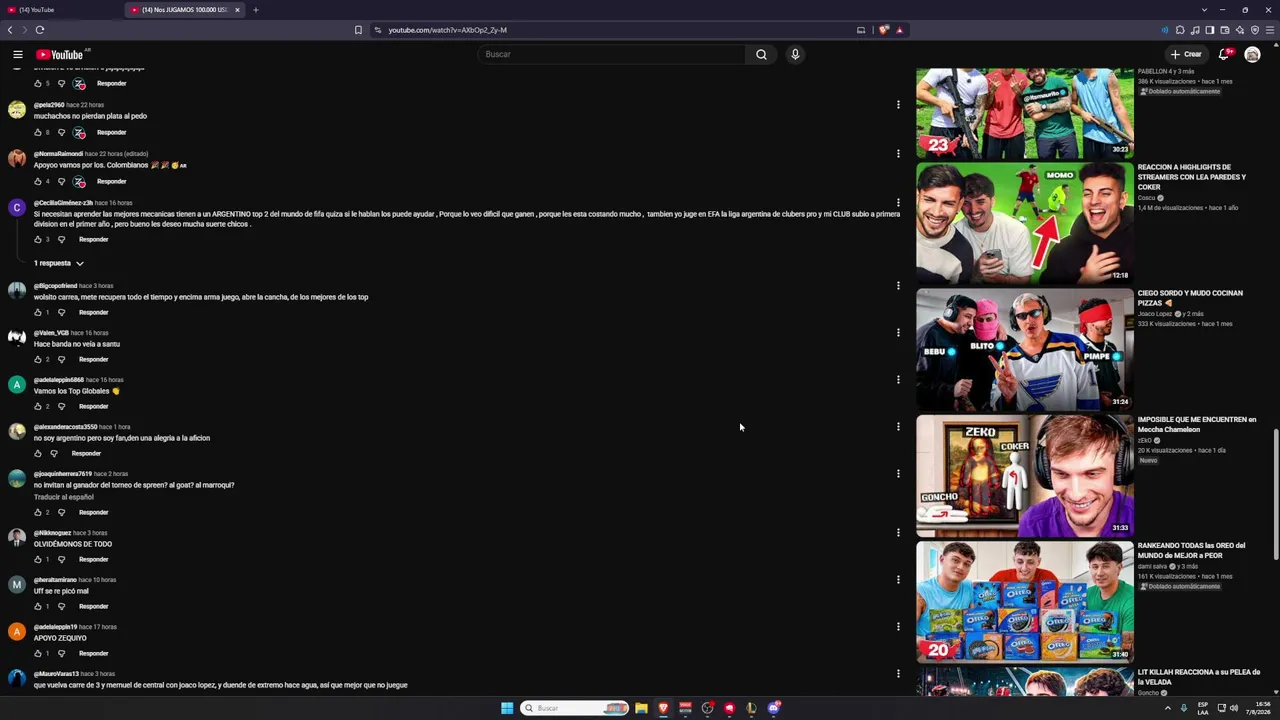Open three-dot menu for @alexanderacosta3550 comment
The image size is (1280, 720).
[x=898, y=427]
